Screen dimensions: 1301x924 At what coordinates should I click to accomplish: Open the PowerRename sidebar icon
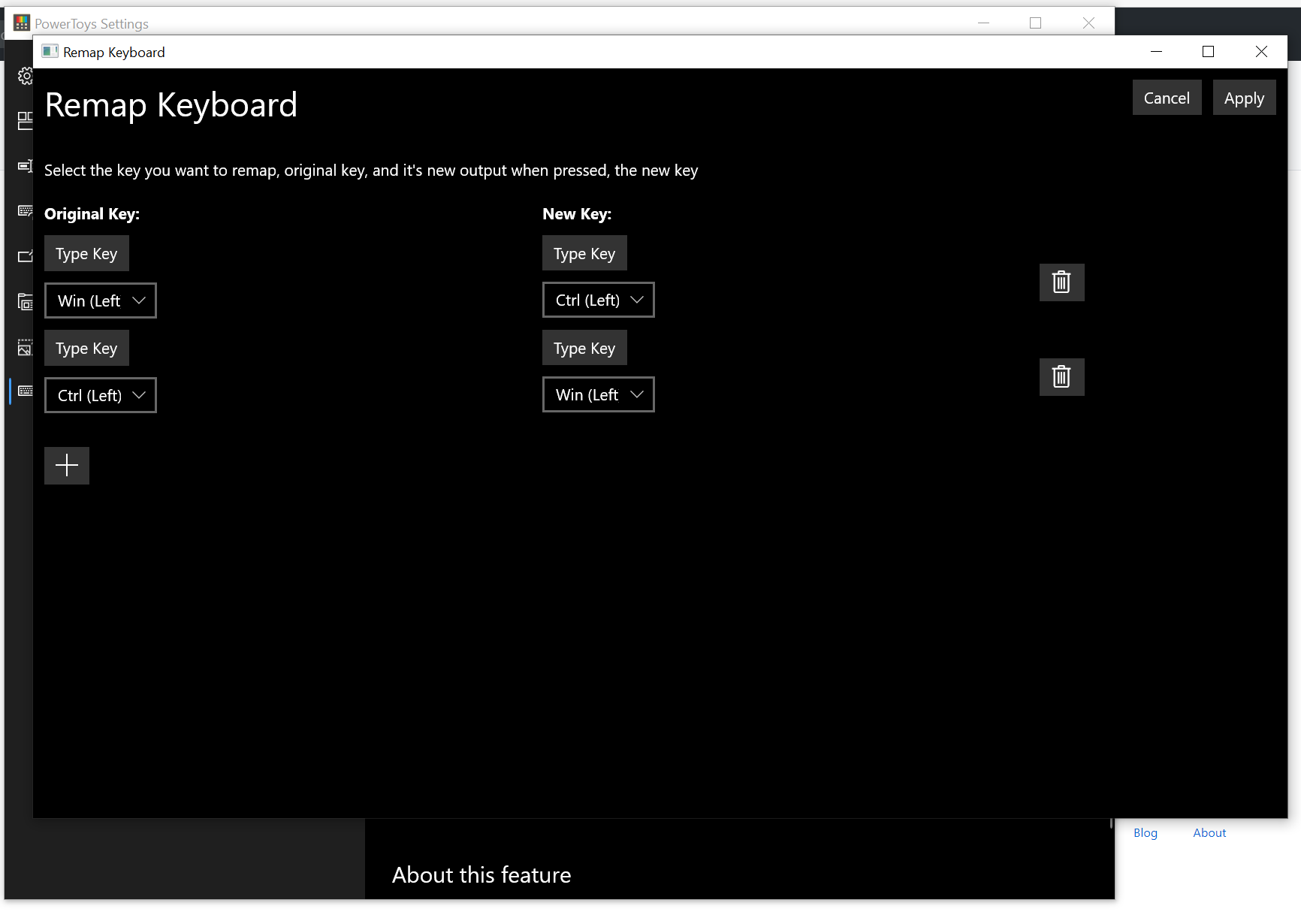coord(25,165)
